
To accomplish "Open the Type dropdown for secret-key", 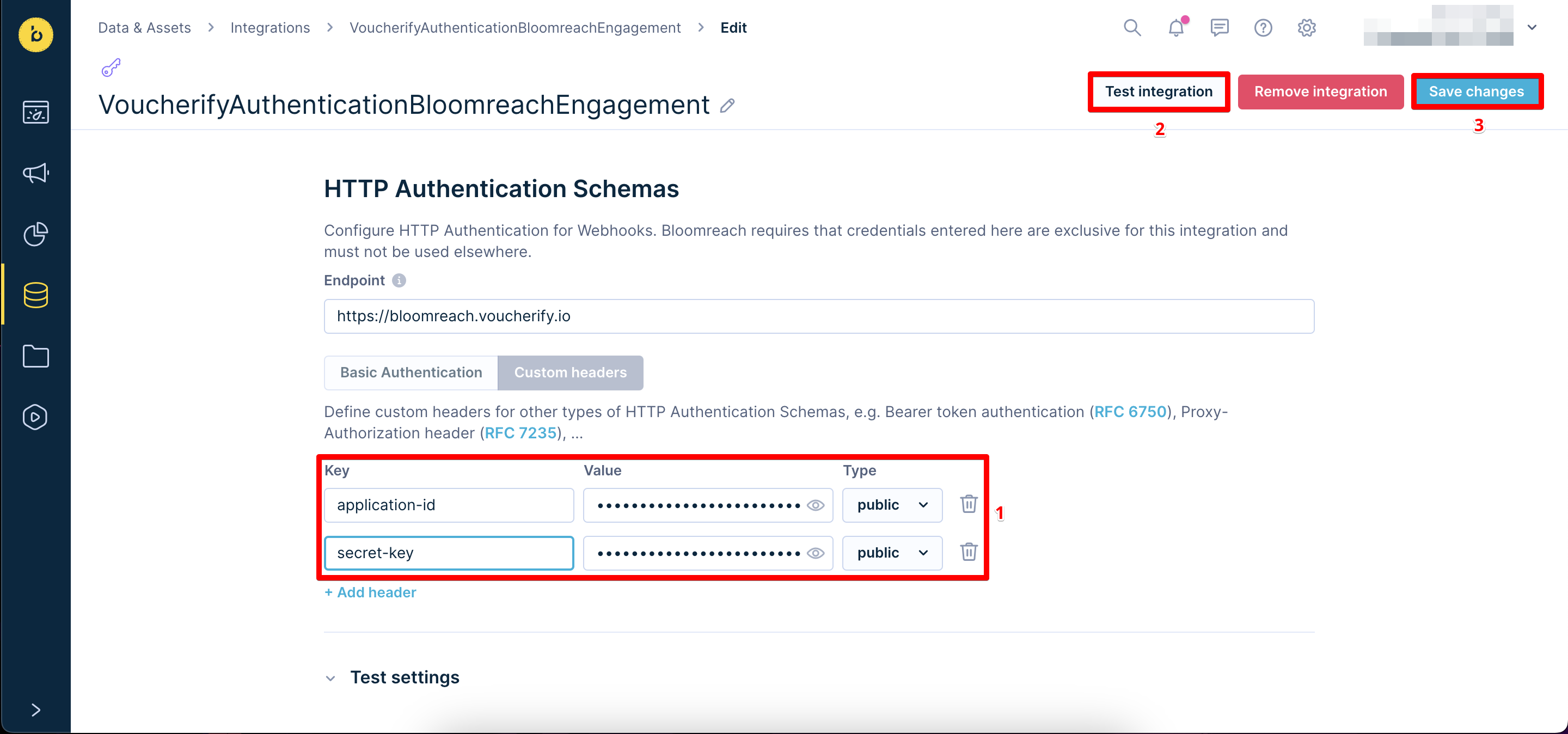I will 892,553.
